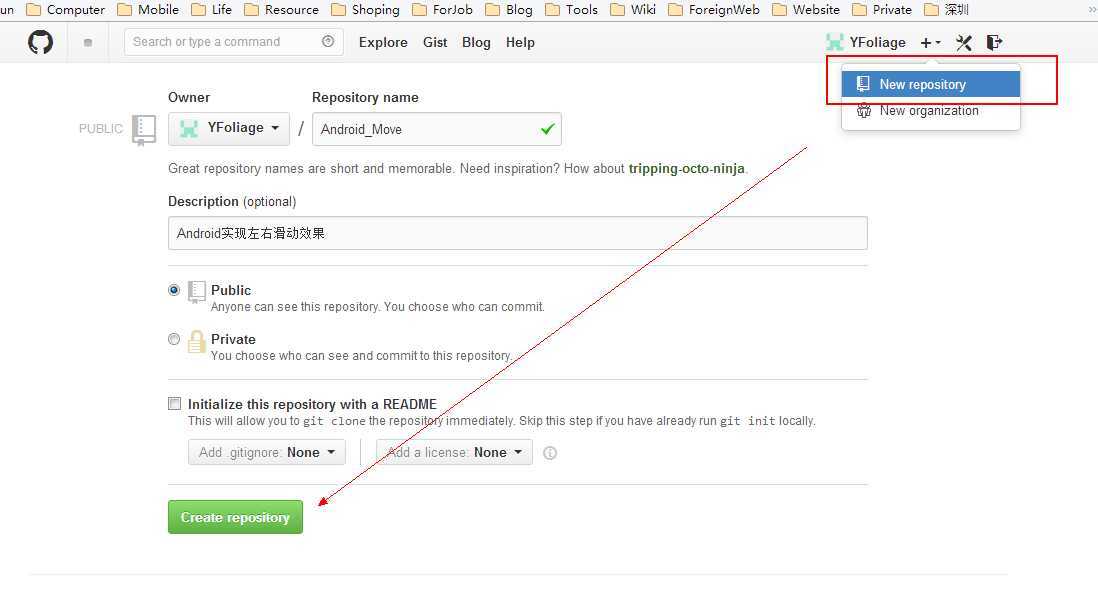
Task: Open the Website bookmarks folder
Action: [x=806, y=10]
